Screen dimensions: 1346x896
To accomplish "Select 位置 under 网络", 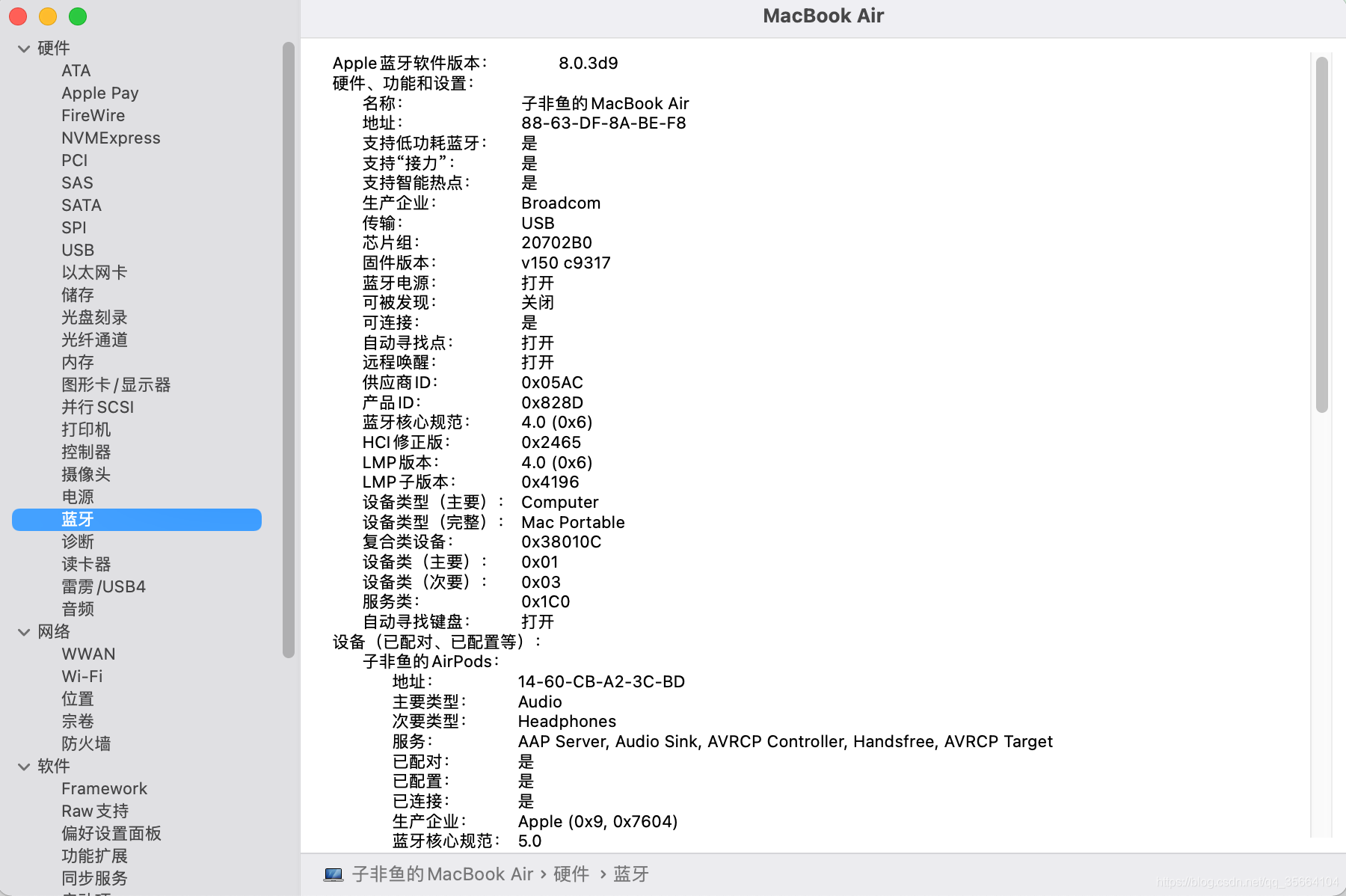I will (78, 699).
